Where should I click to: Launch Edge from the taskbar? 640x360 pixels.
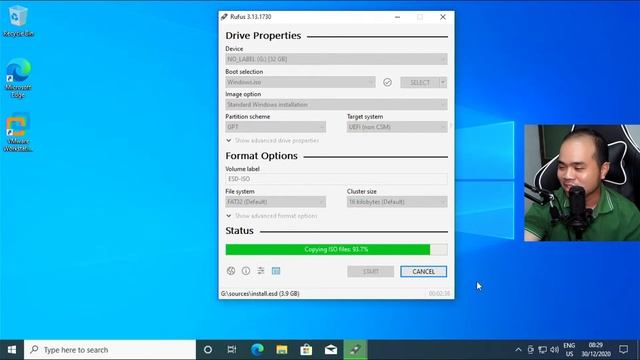(x=257, y=350)
